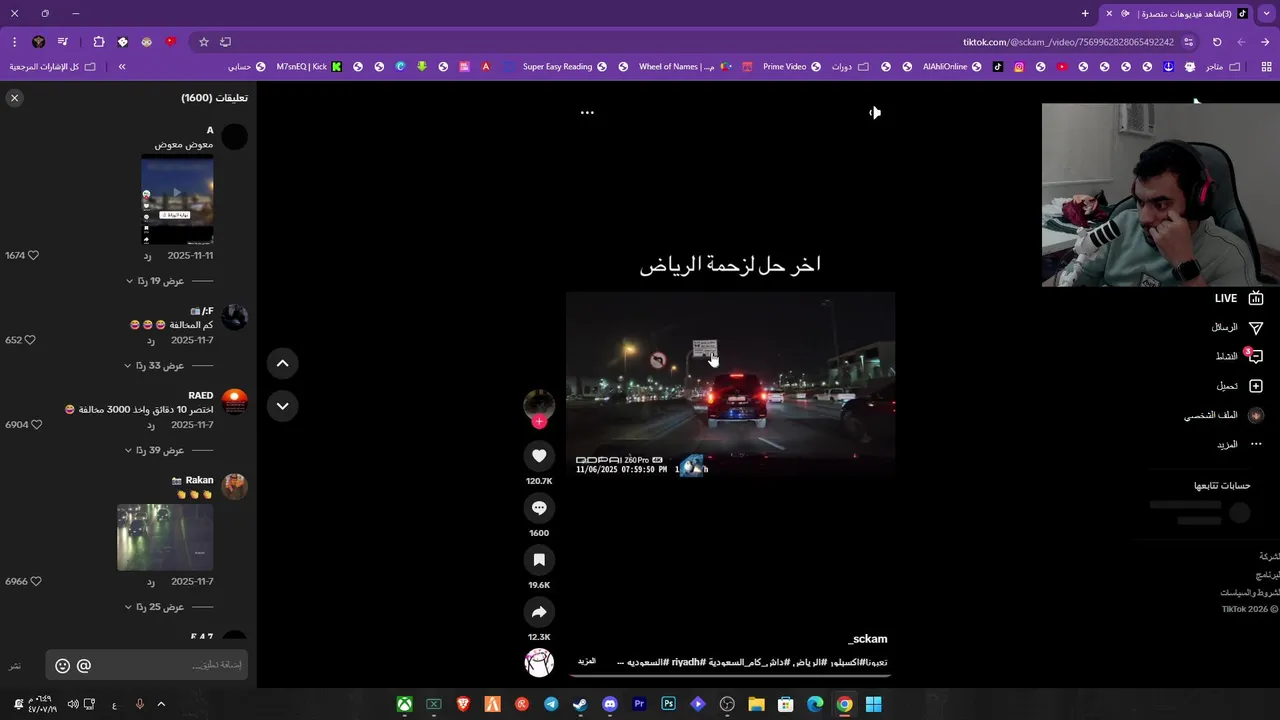1280x720 pixels.
Task: Open Messages (الرسائل) in the sidebar
Action: pos(1238,328)
